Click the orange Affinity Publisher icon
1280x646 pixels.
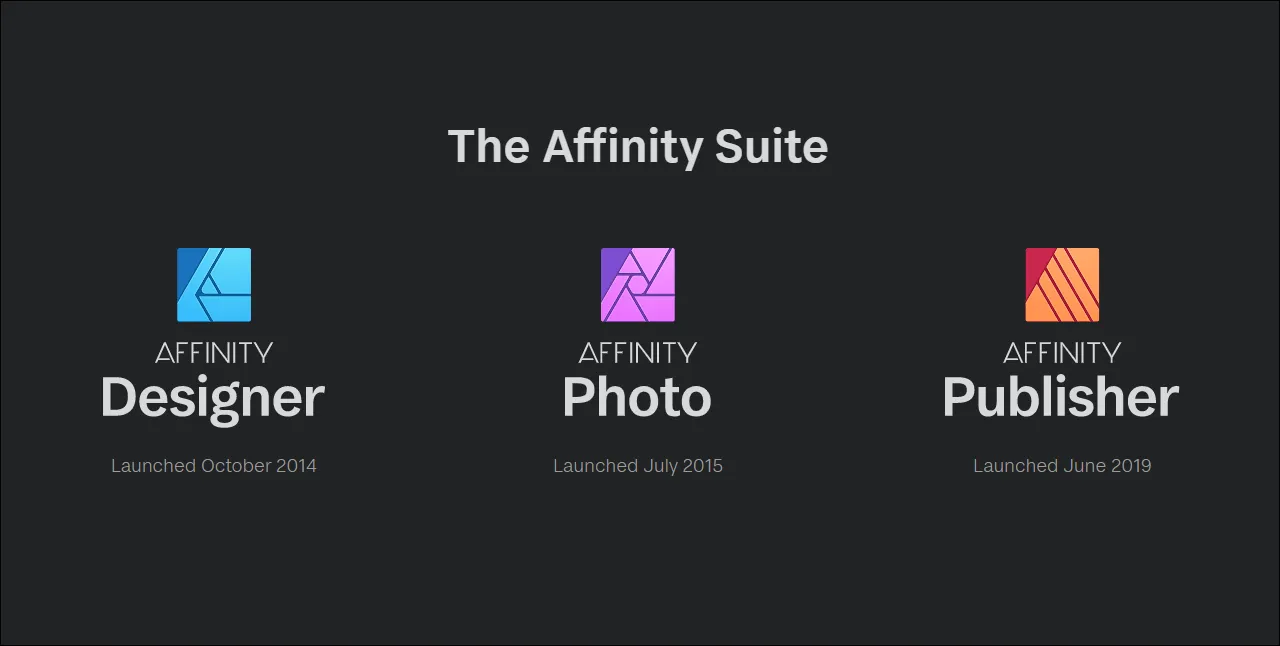click(x=1062, y=285)
